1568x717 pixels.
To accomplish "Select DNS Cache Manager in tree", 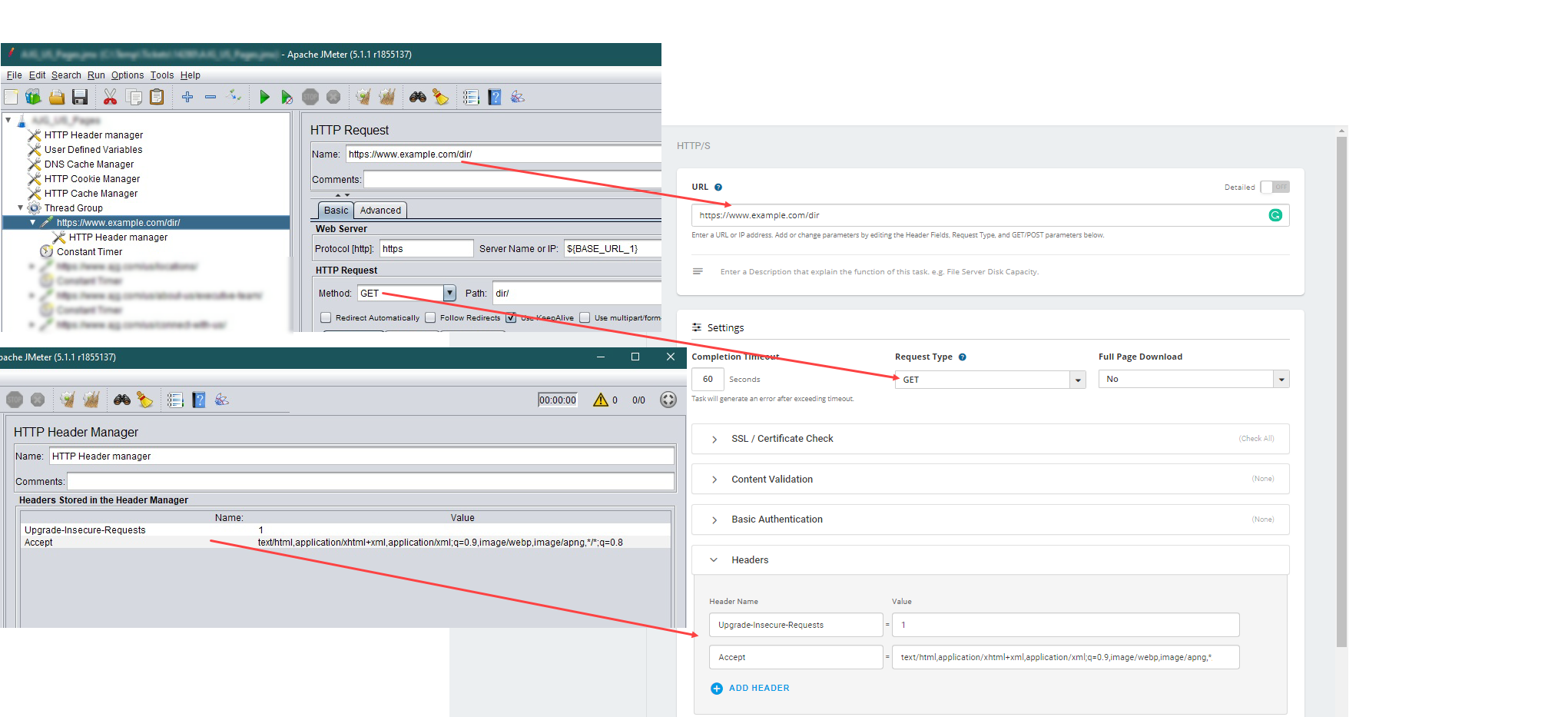I will (89, 164).
